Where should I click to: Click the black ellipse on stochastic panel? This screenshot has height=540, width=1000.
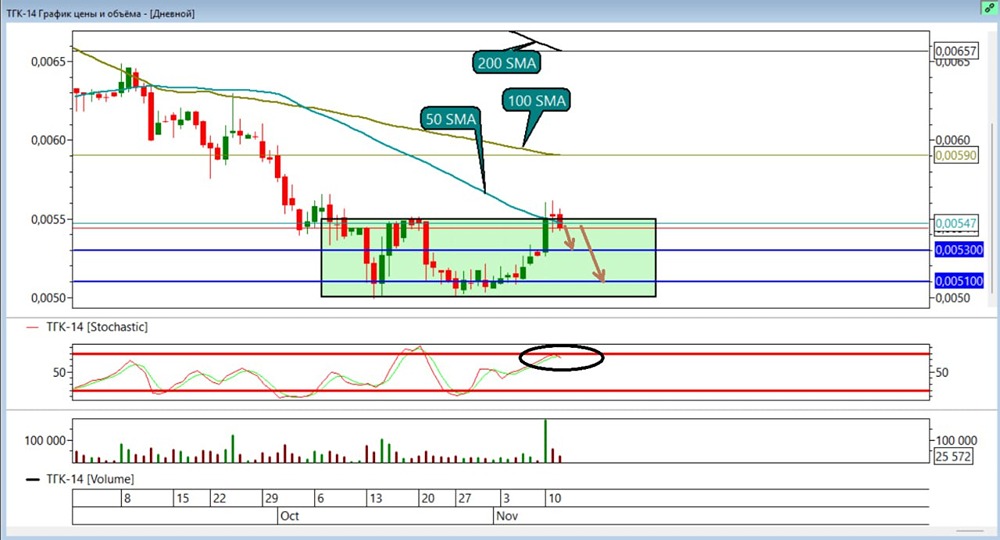pyautogui.click(x=561, y=358)
